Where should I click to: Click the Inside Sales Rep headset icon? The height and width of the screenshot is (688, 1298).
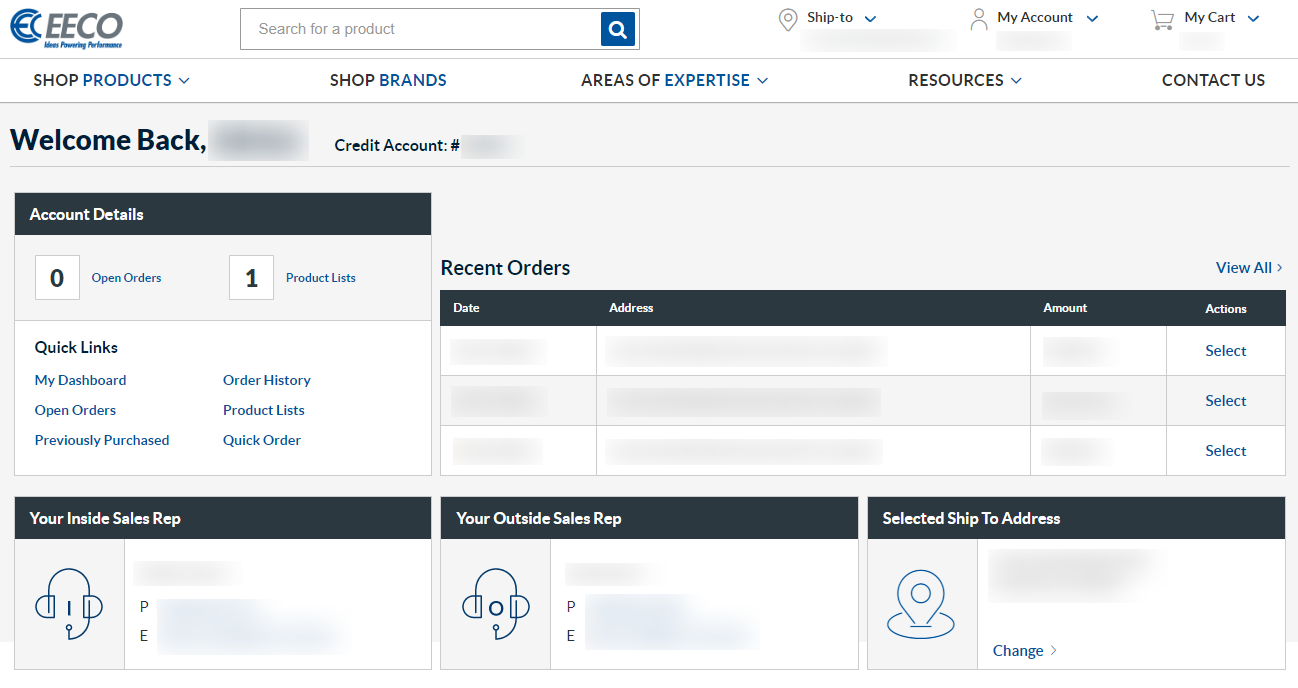69,603
